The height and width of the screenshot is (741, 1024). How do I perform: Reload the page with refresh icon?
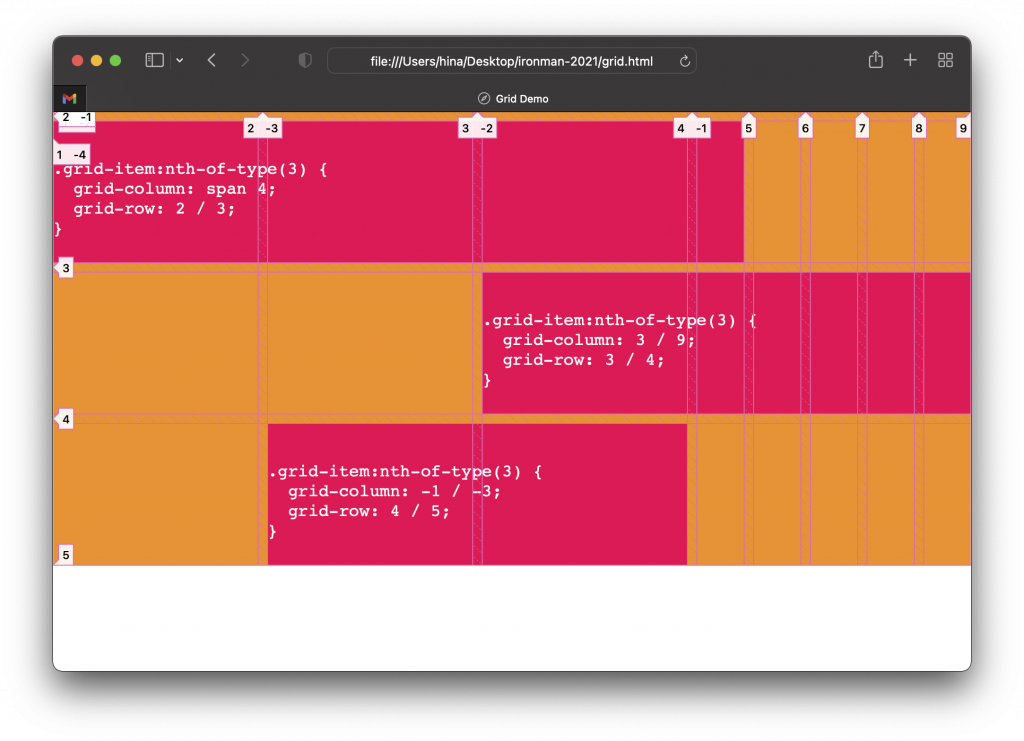tap(684, 61)
